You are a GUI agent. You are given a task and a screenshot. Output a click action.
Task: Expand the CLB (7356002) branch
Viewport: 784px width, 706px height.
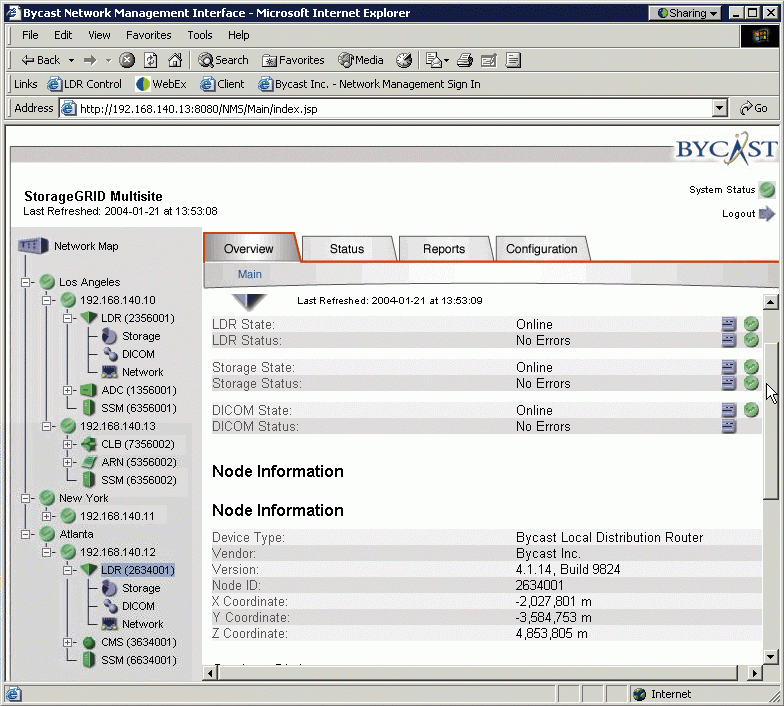coord(68,444)
